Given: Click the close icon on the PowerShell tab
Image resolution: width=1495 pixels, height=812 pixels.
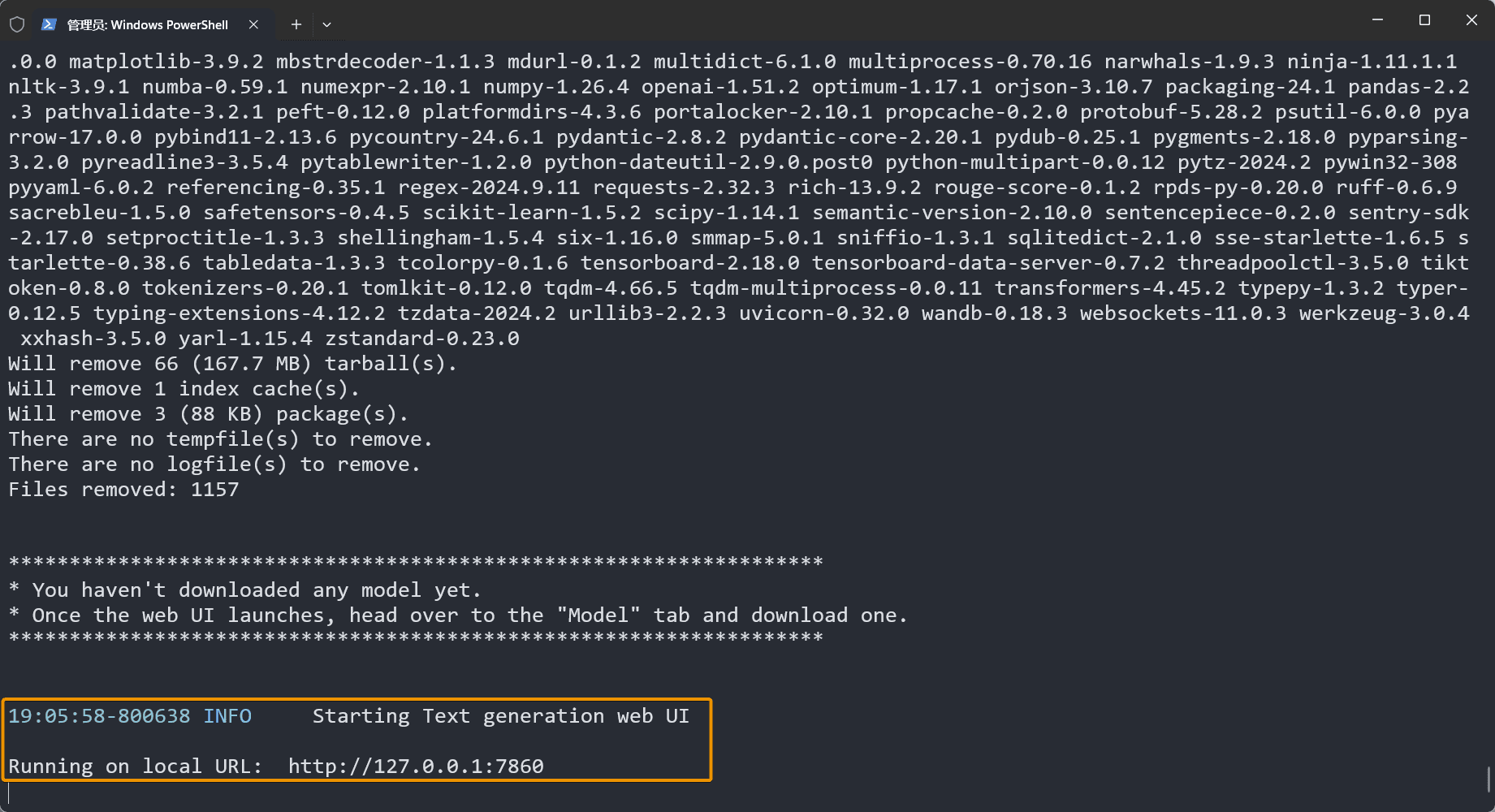Looking at the screenshot, I should (253, 24).
